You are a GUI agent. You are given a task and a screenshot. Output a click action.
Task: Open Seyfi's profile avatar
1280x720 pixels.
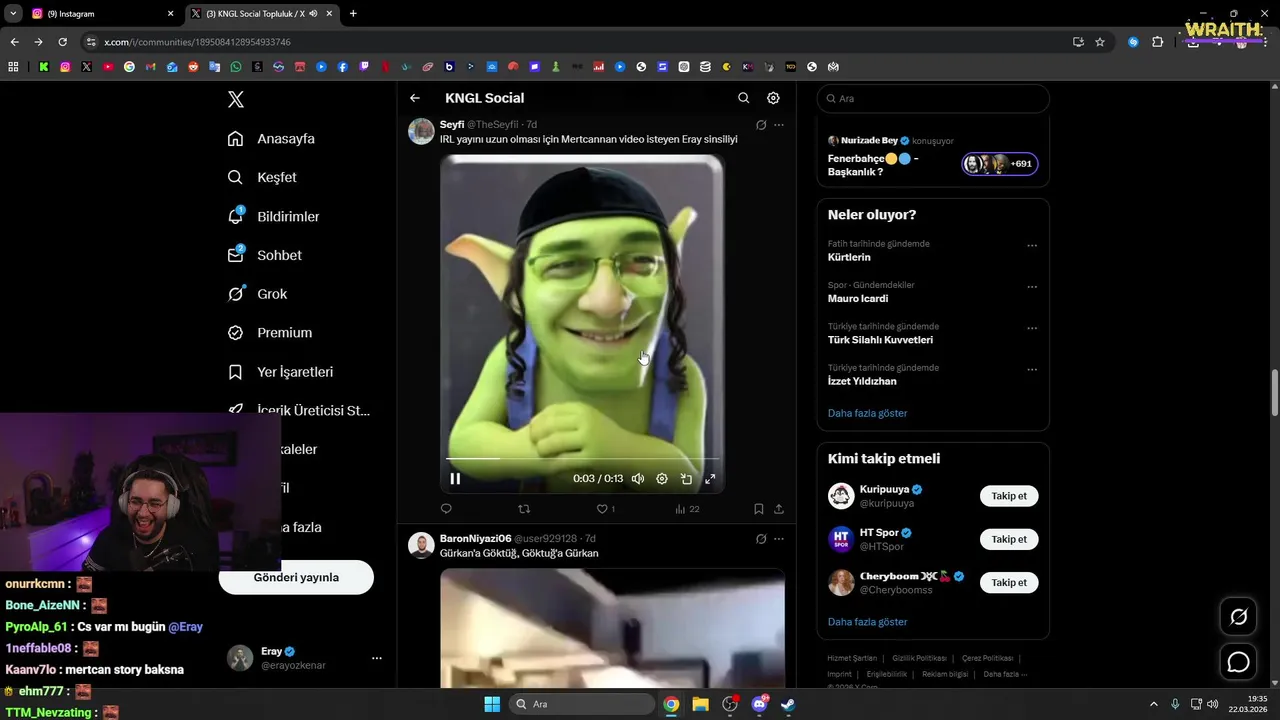pos(421,131)
